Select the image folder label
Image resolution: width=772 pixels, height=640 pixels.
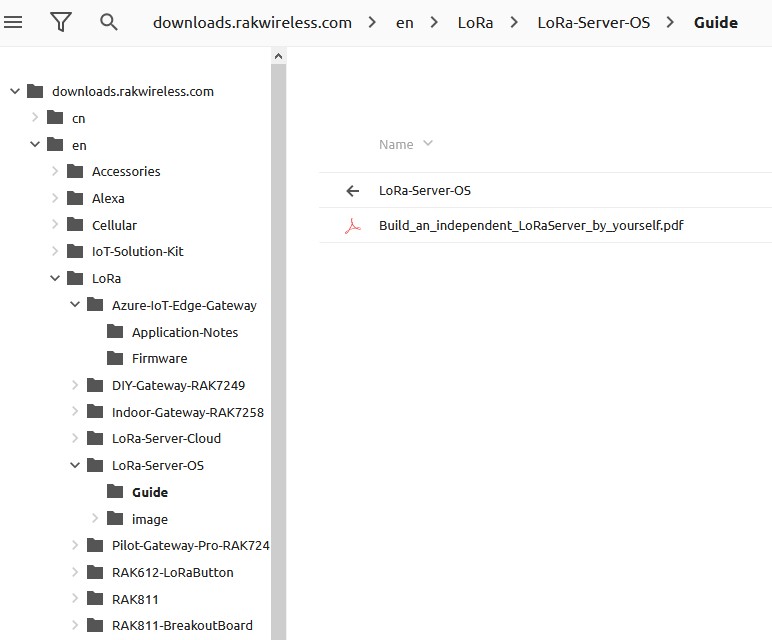pos(150,519)
